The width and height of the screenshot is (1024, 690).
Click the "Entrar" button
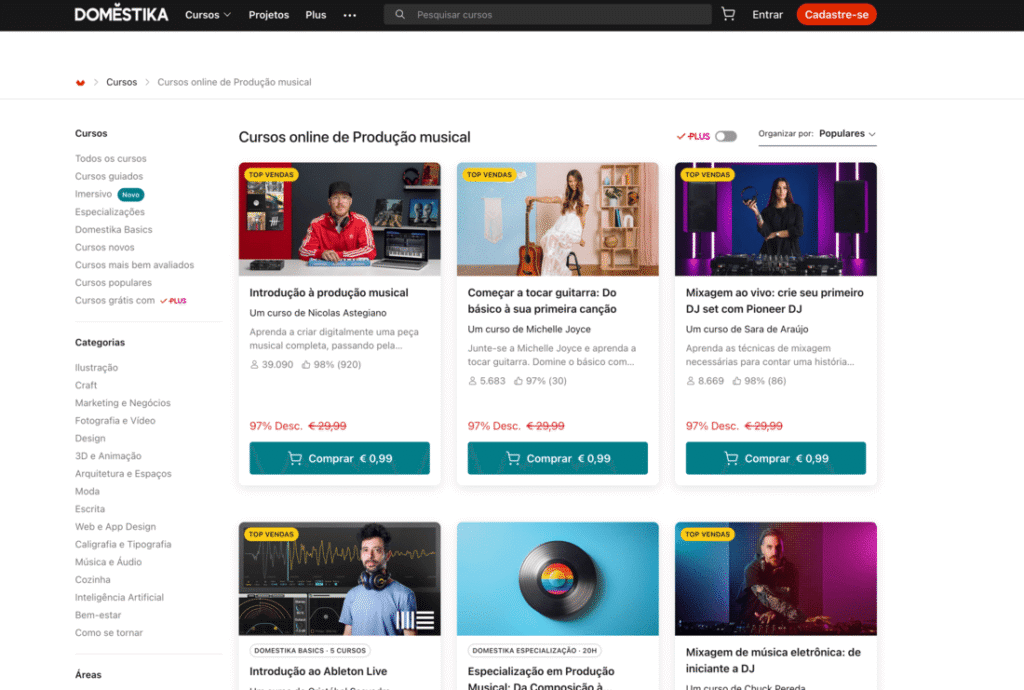[x=767, y=14]
